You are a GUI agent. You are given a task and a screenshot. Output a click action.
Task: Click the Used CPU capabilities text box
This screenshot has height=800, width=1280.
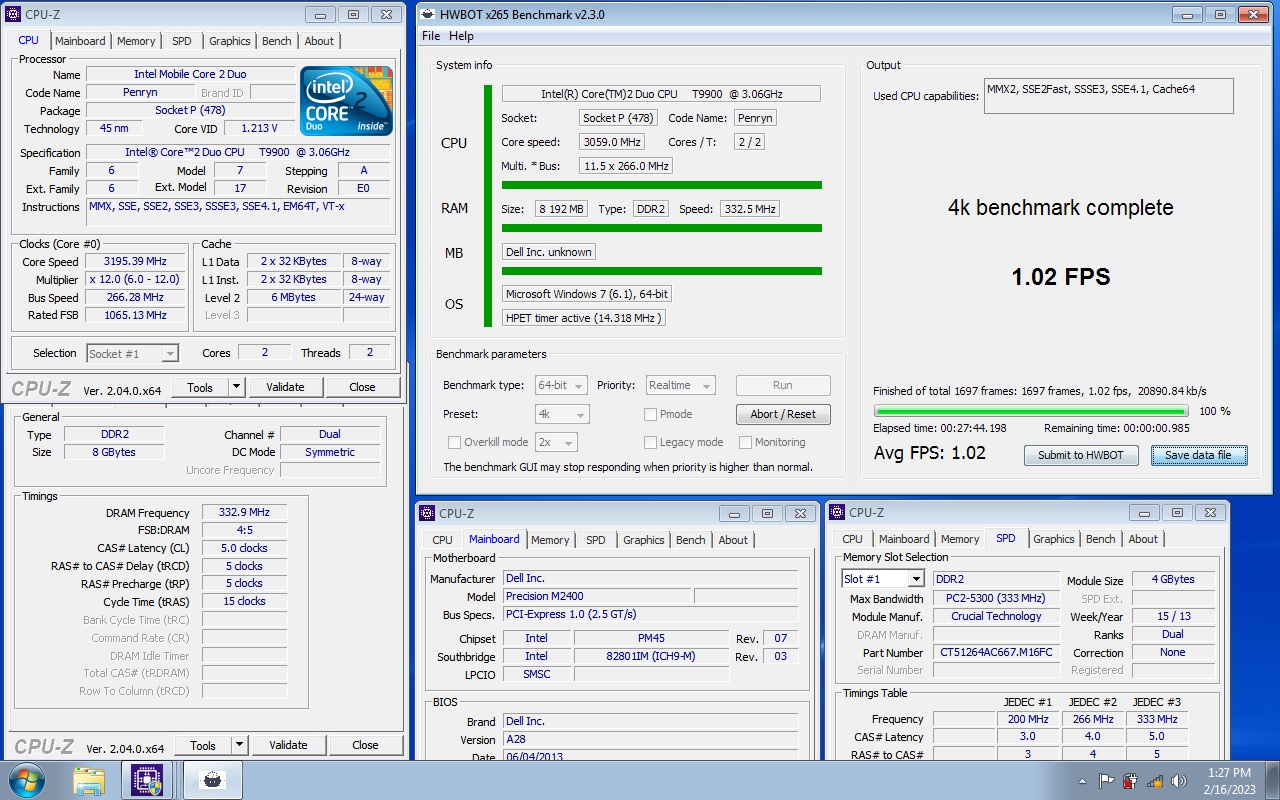coord(1108,96)
